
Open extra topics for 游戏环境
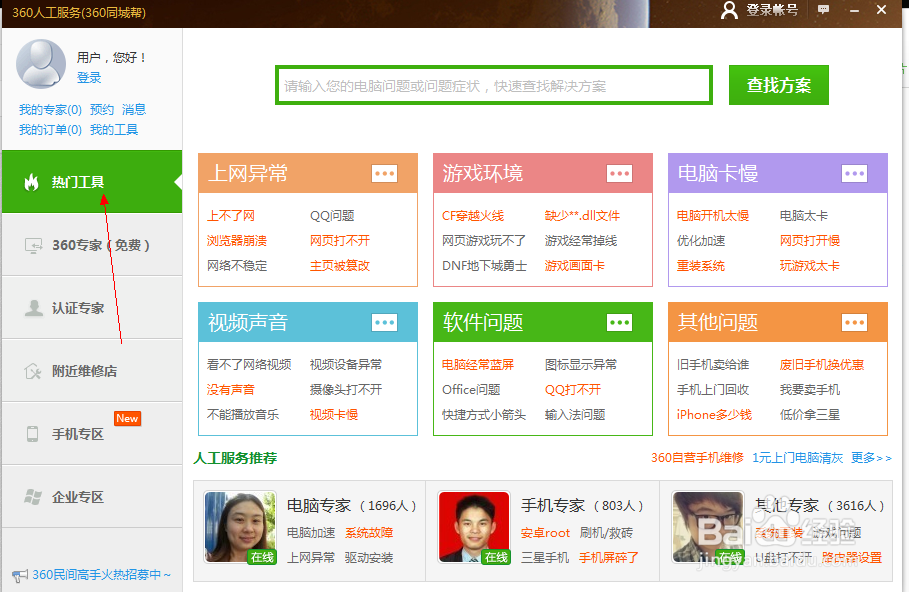620,173
